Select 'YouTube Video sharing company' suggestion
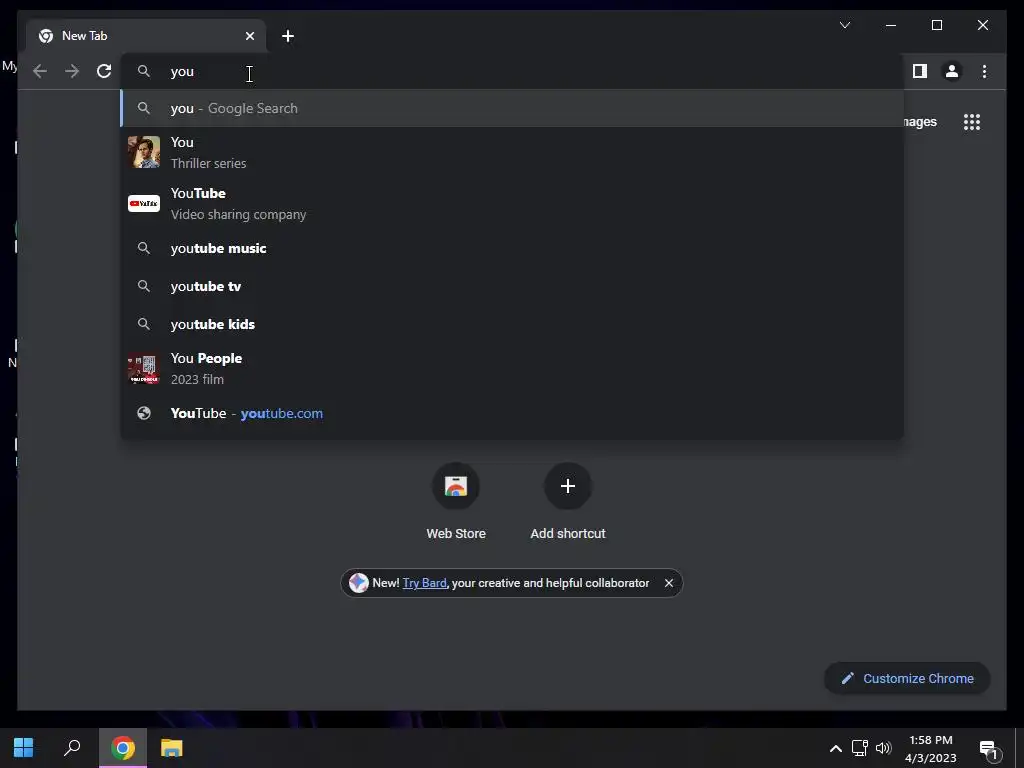The width and height of the screenshot is (1024, 768). (512, 203)
